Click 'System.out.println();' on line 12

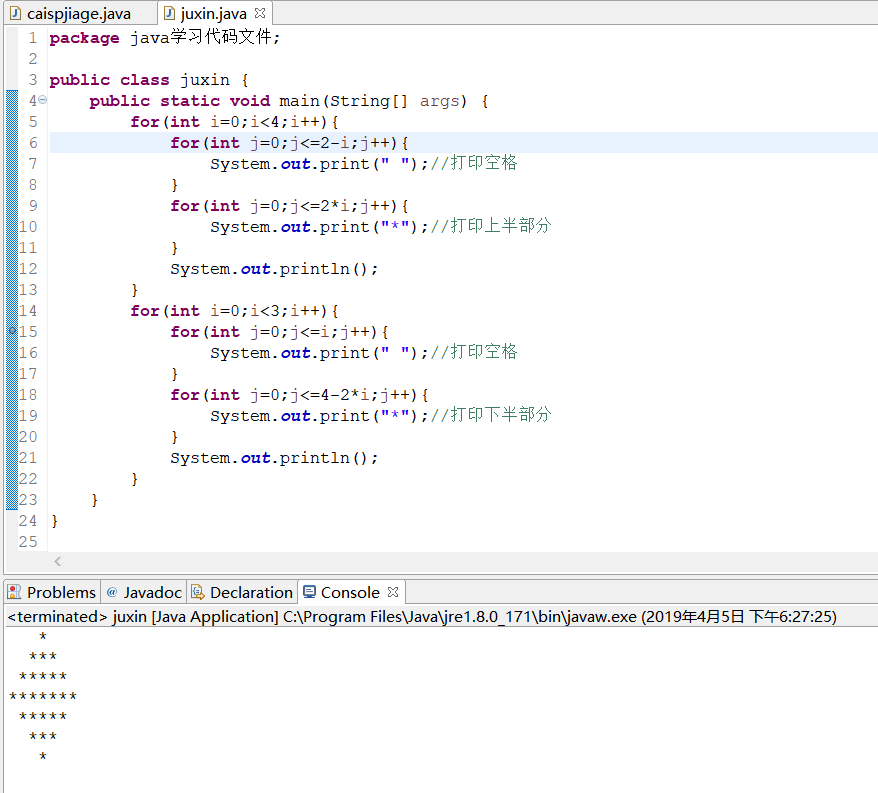click(274, 269)
